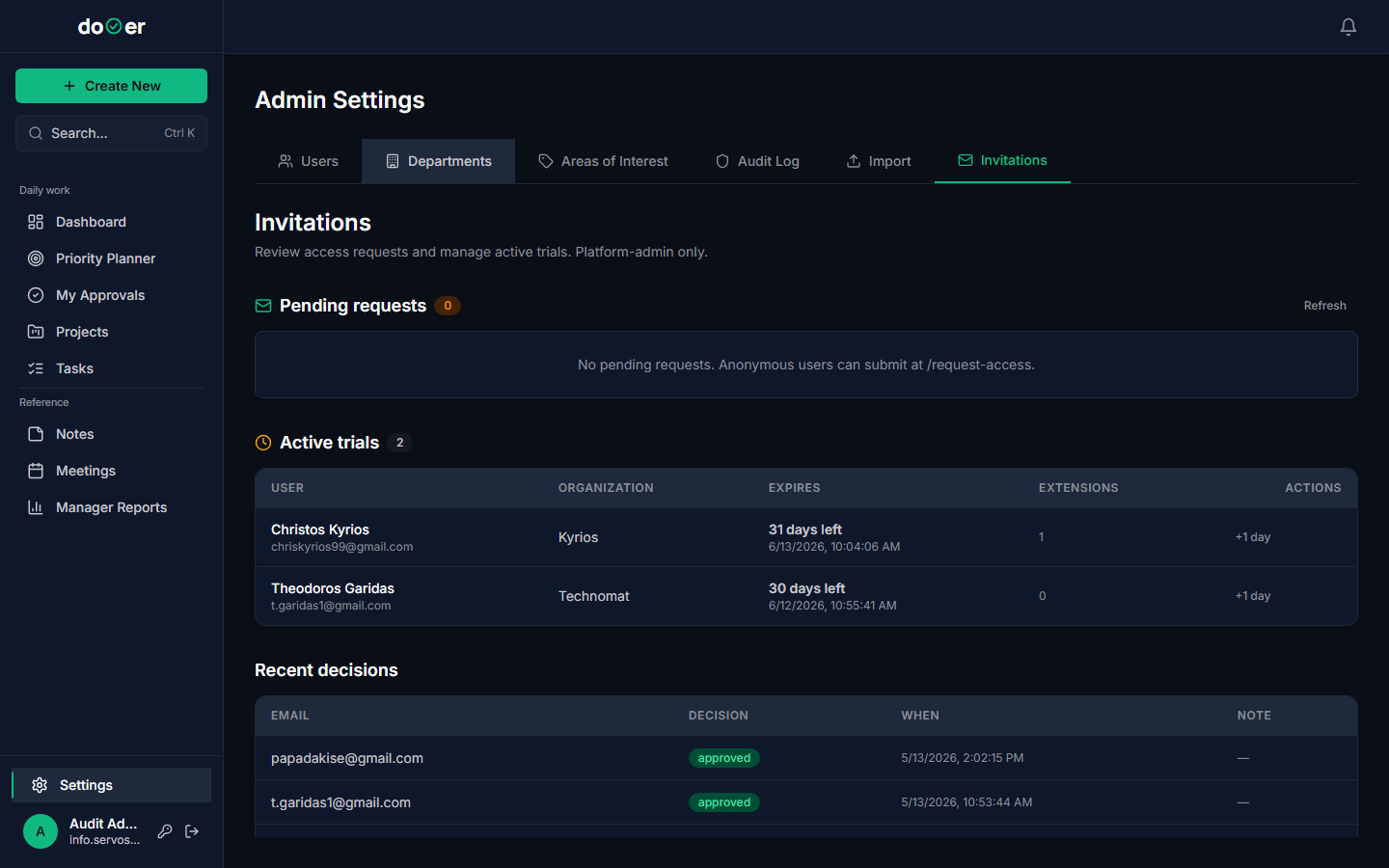This screenshot has height=868, width=1389.
Task: Click approved badge for papadakise@gmail.com
Action: coord(724,758)
